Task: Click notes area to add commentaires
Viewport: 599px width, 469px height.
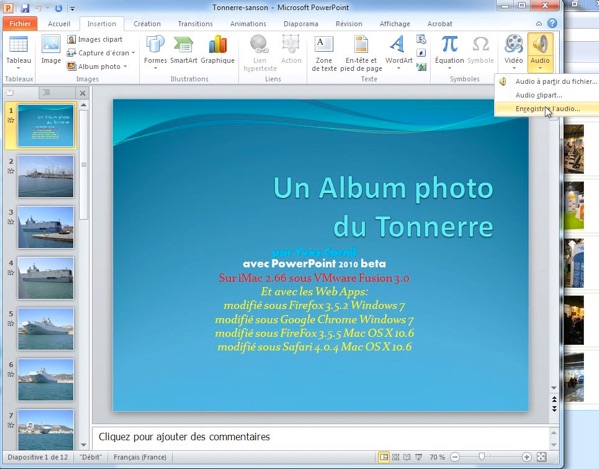Action: 320,437
